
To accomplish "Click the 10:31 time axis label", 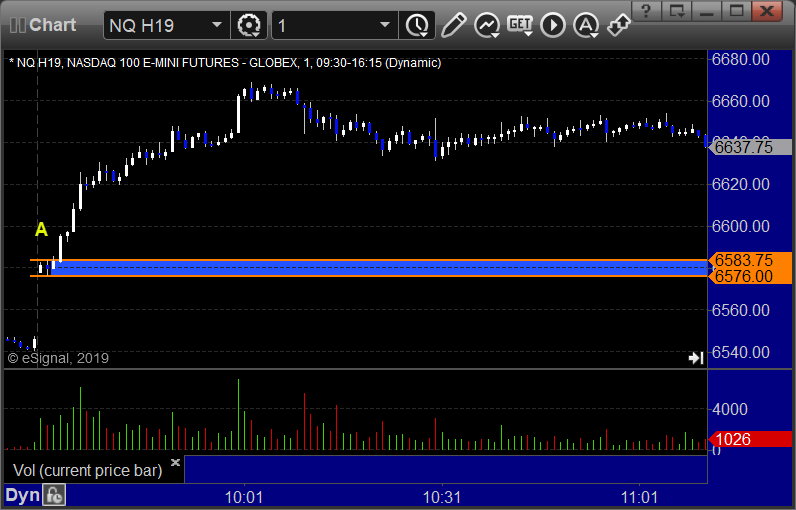I will click(442, 497).
